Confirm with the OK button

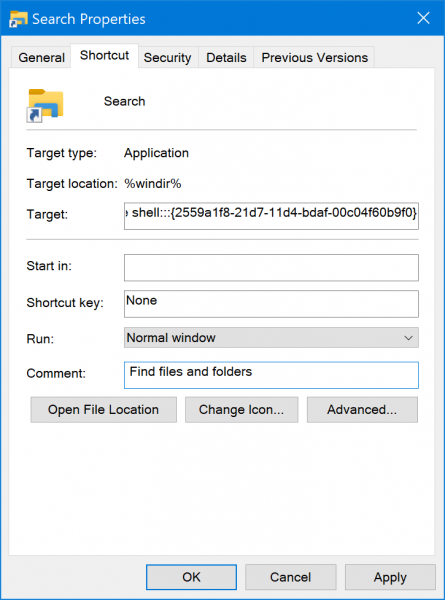(x=191, y=577)
